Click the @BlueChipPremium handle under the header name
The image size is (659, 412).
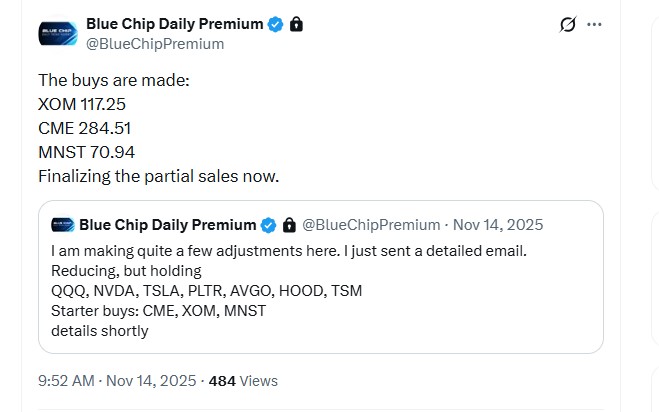click(x=155, y=44)
